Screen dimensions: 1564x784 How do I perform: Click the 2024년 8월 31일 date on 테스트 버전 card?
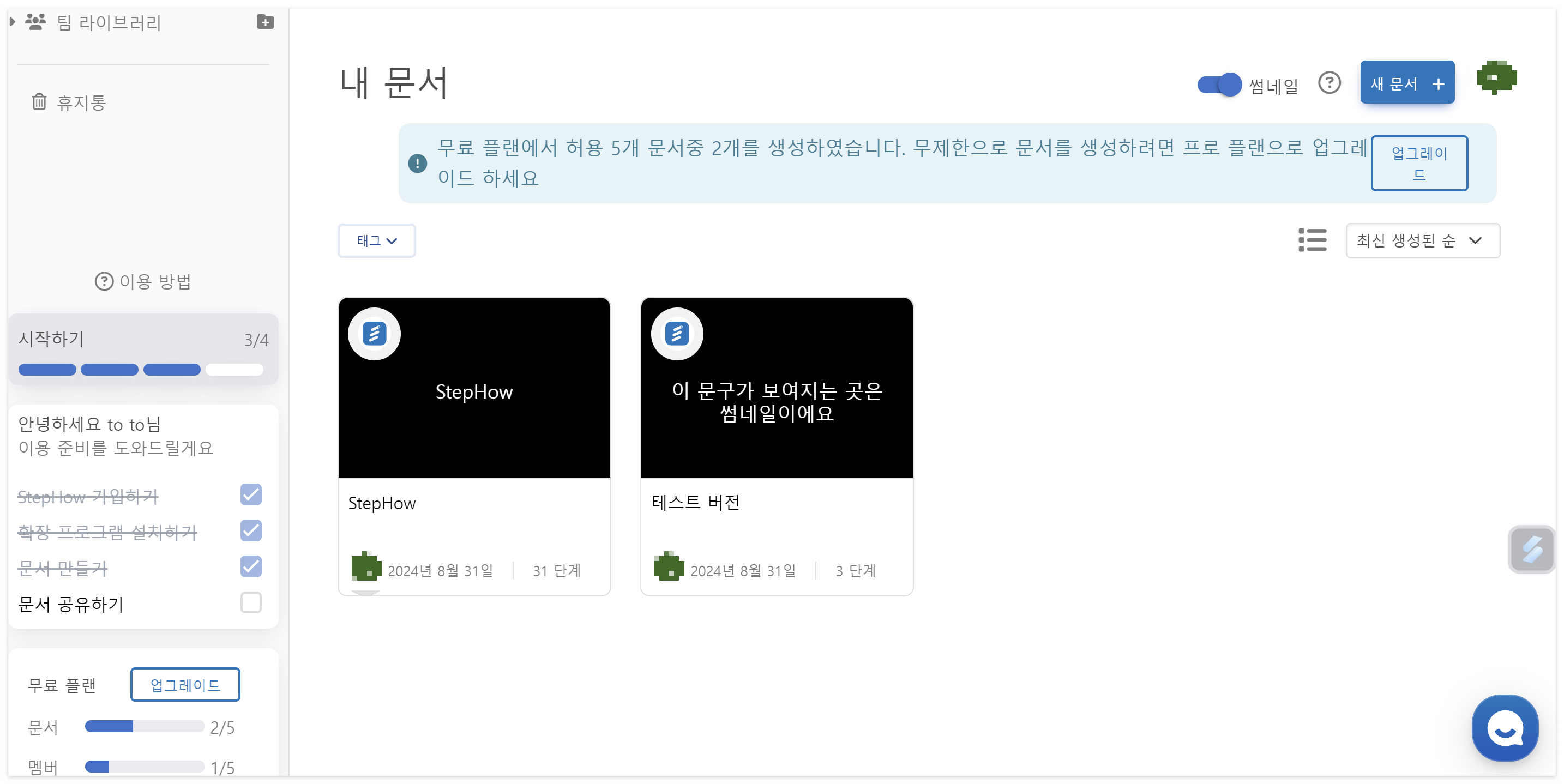743,570
